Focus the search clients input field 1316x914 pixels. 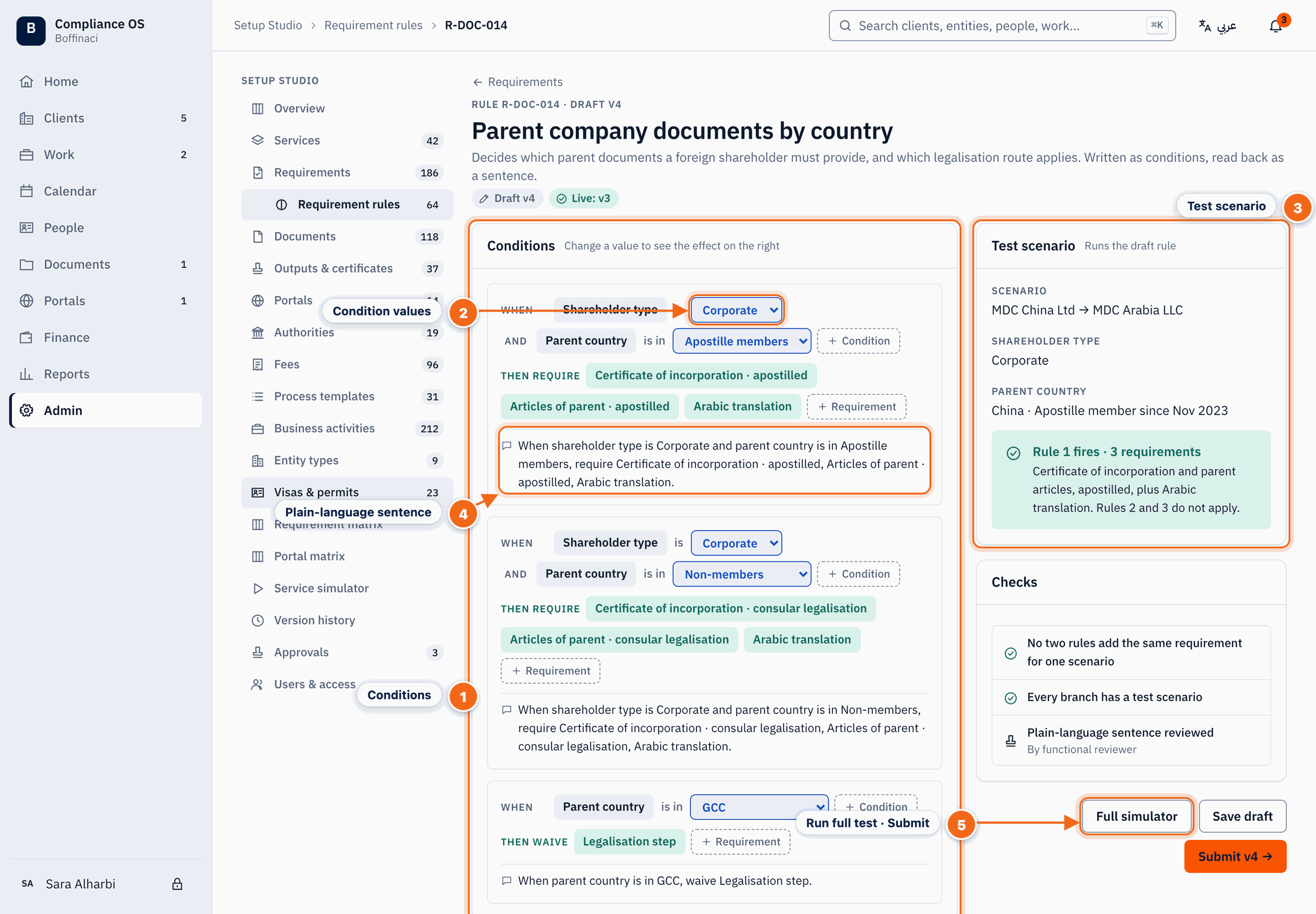tap(1002, 26)
